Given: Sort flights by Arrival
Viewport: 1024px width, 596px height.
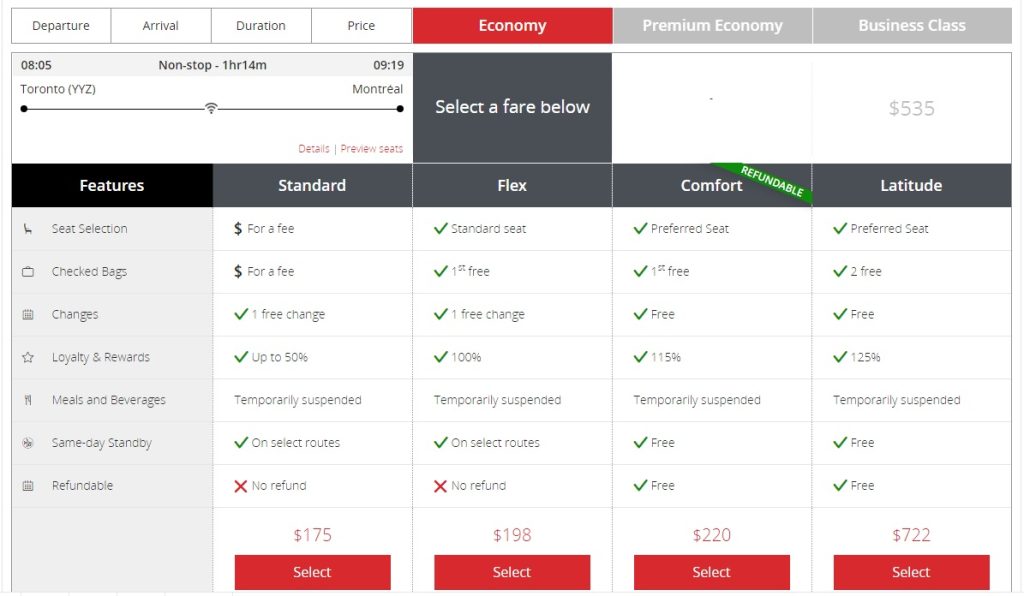Looking at the screenshot, I should [x=161, y=26].
